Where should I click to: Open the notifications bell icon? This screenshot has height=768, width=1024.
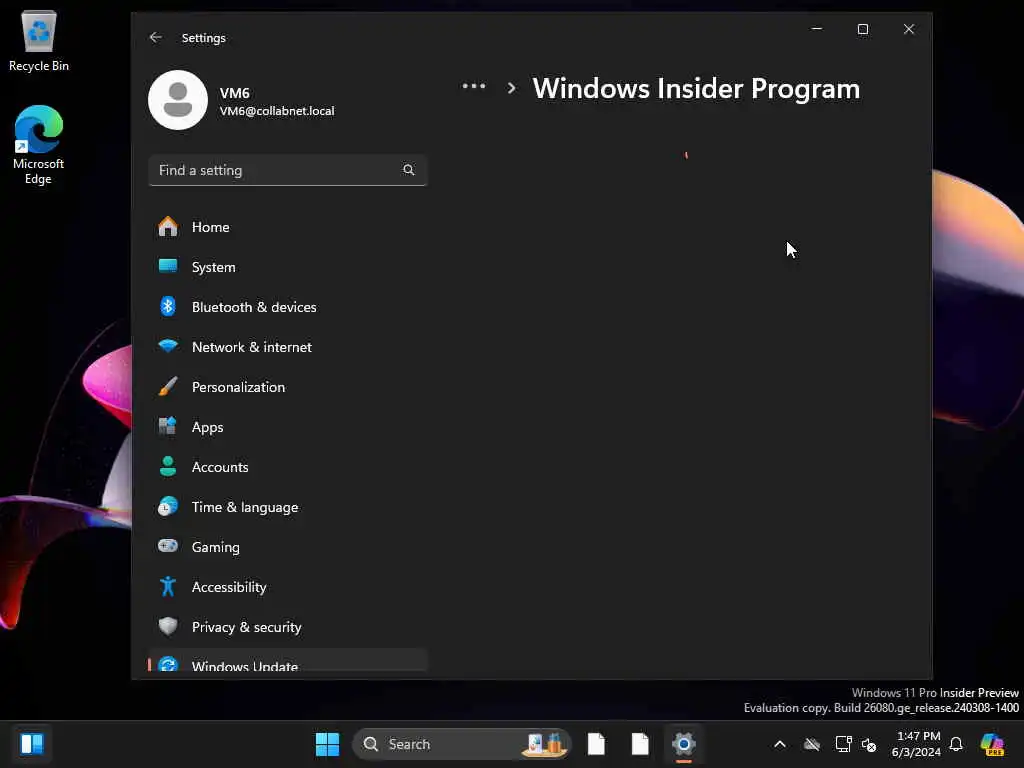click(x=956, y=744)
